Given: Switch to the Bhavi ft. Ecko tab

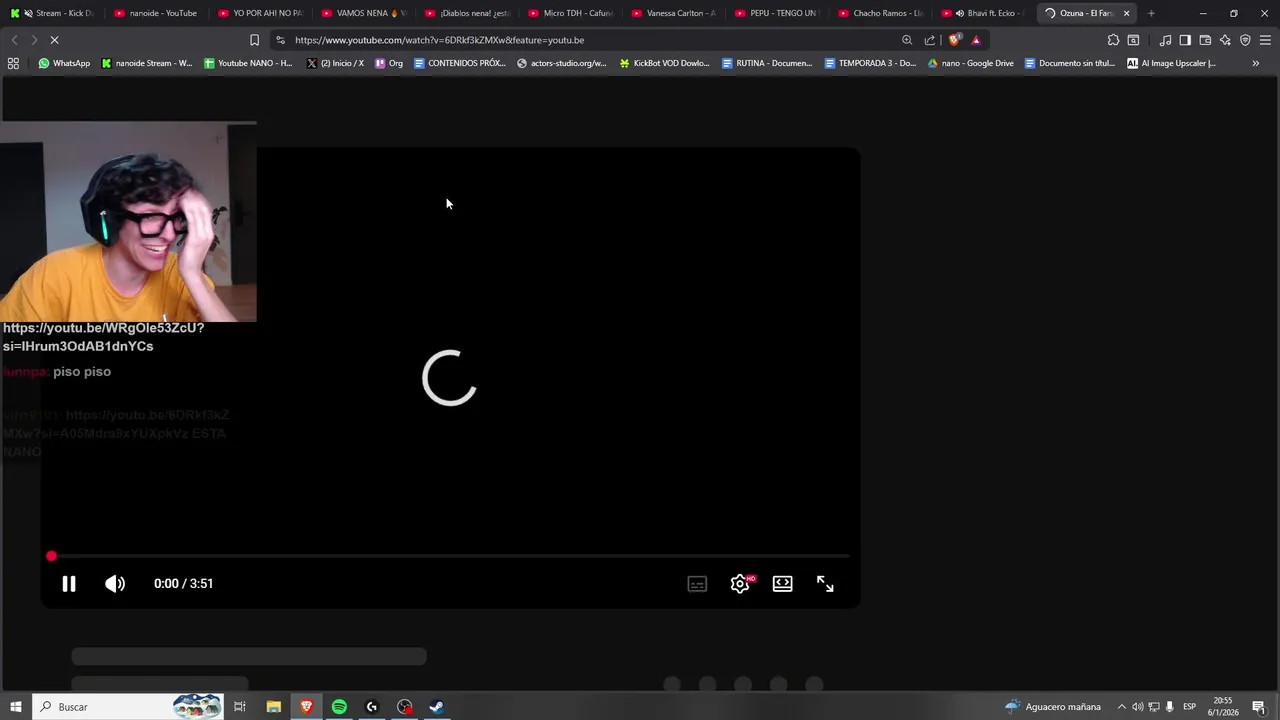Looking at the screenshot, I should [x=983, y=13].
